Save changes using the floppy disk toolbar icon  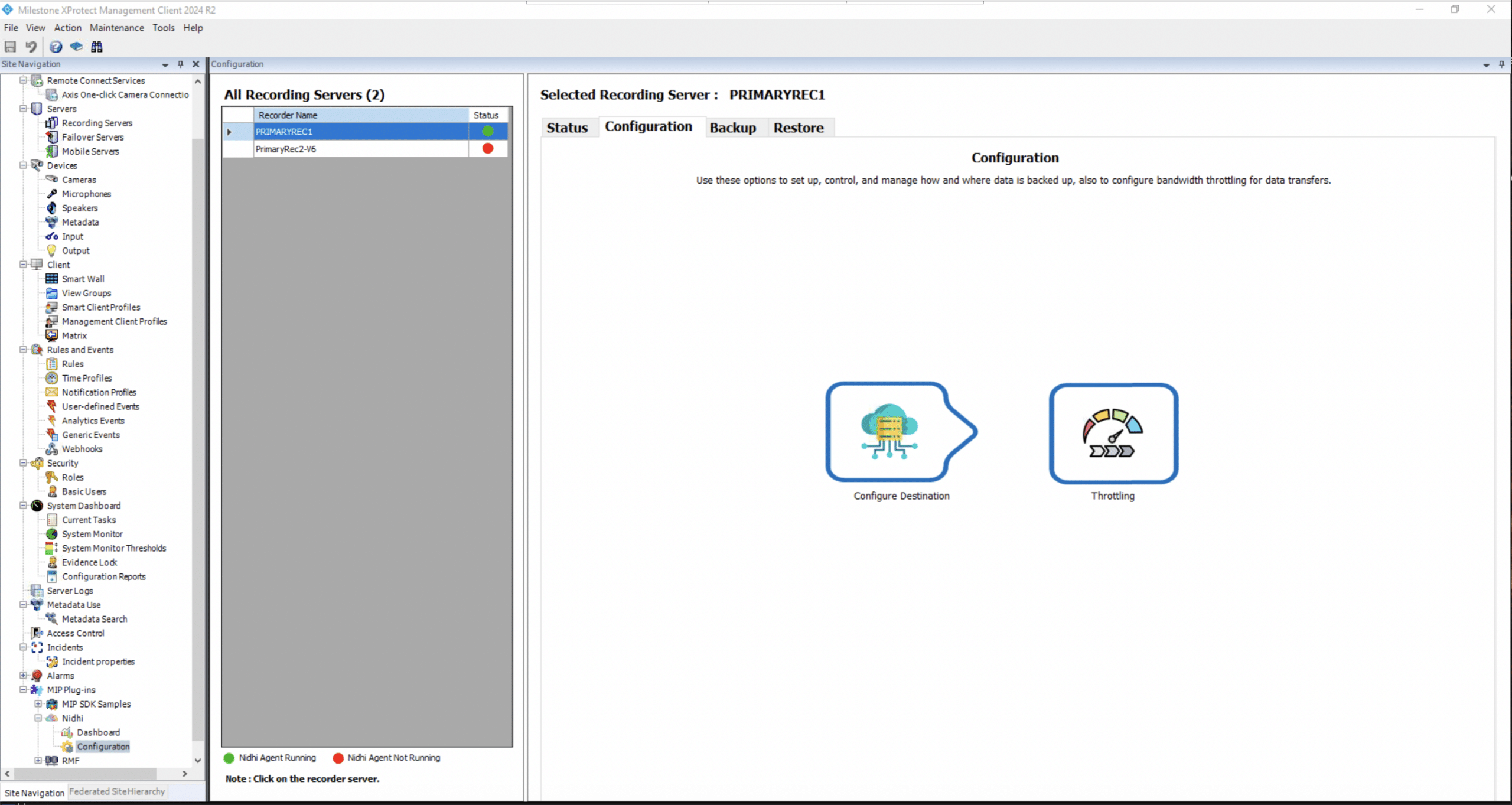point(10,47)
